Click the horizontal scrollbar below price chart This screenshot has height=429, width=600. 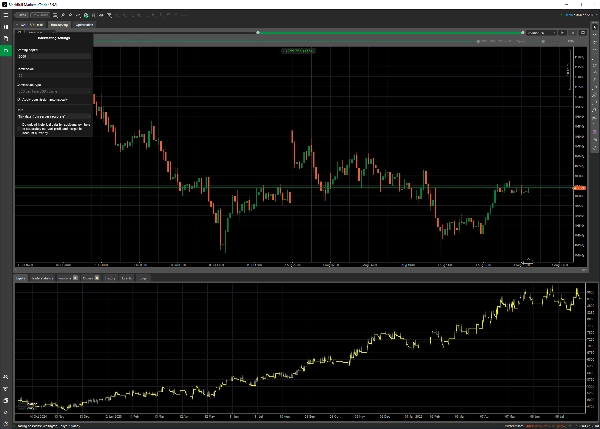300,270
